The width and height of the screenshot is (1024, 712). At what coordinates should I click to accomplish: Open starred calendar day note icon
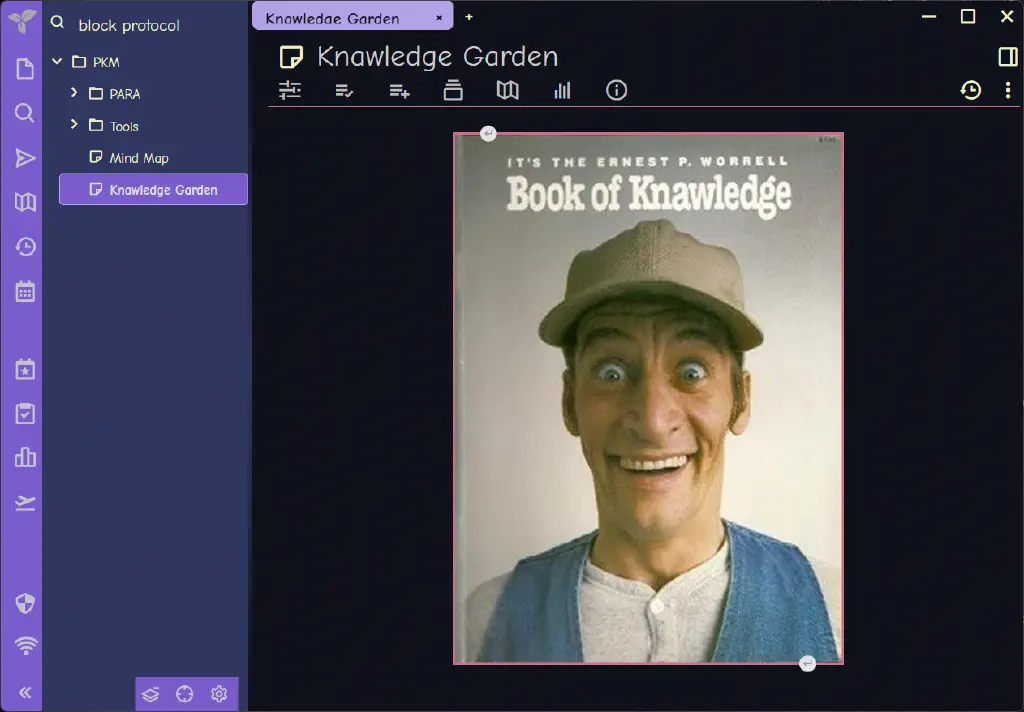25,369
